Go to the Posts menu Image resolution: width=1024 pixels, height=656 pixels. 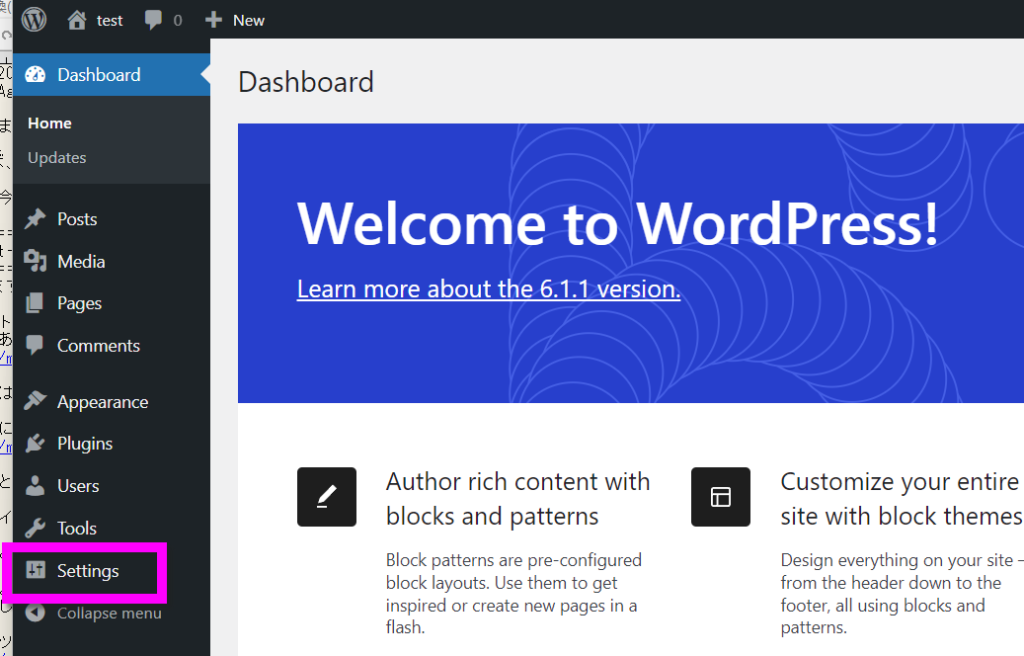point(111,219)
